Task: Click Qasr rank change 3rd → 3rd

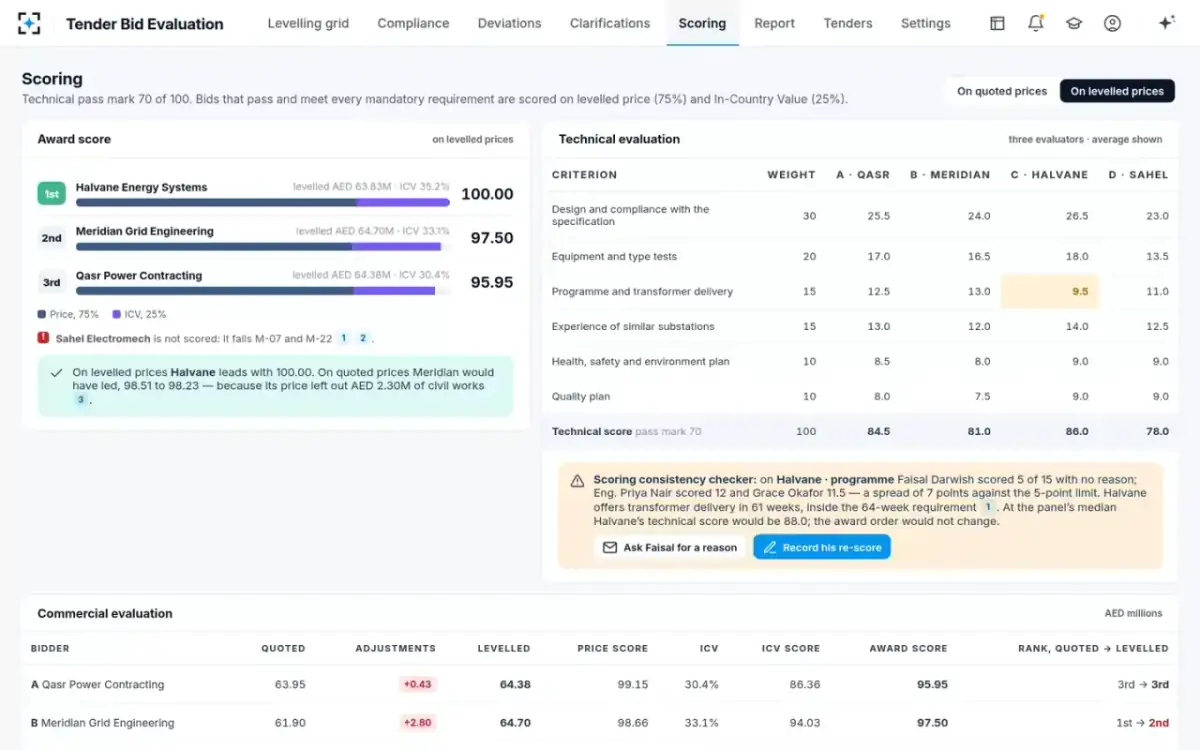Action: coord(1143,685)
